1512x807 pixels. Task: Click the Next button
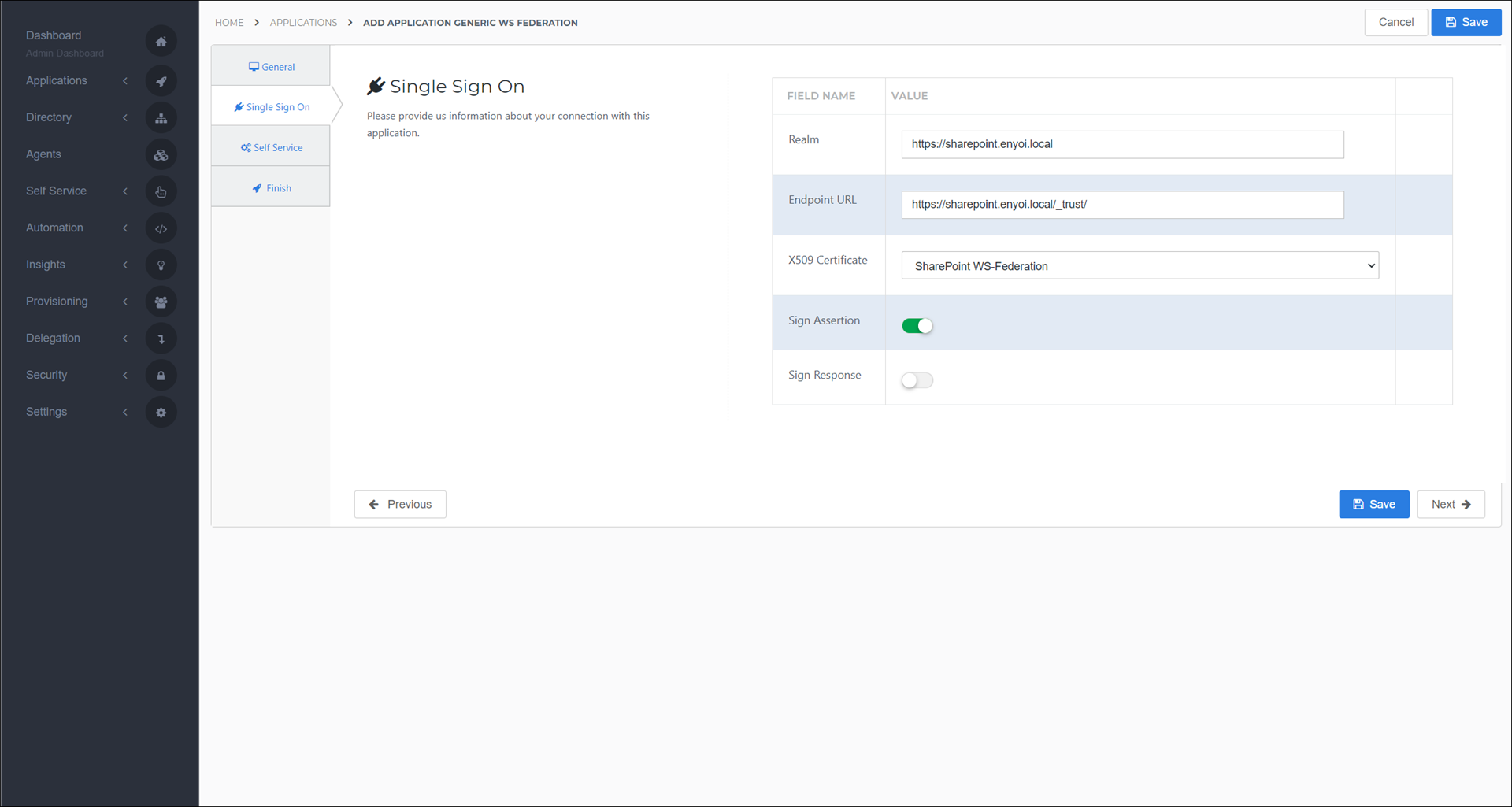pos(1451,504)
